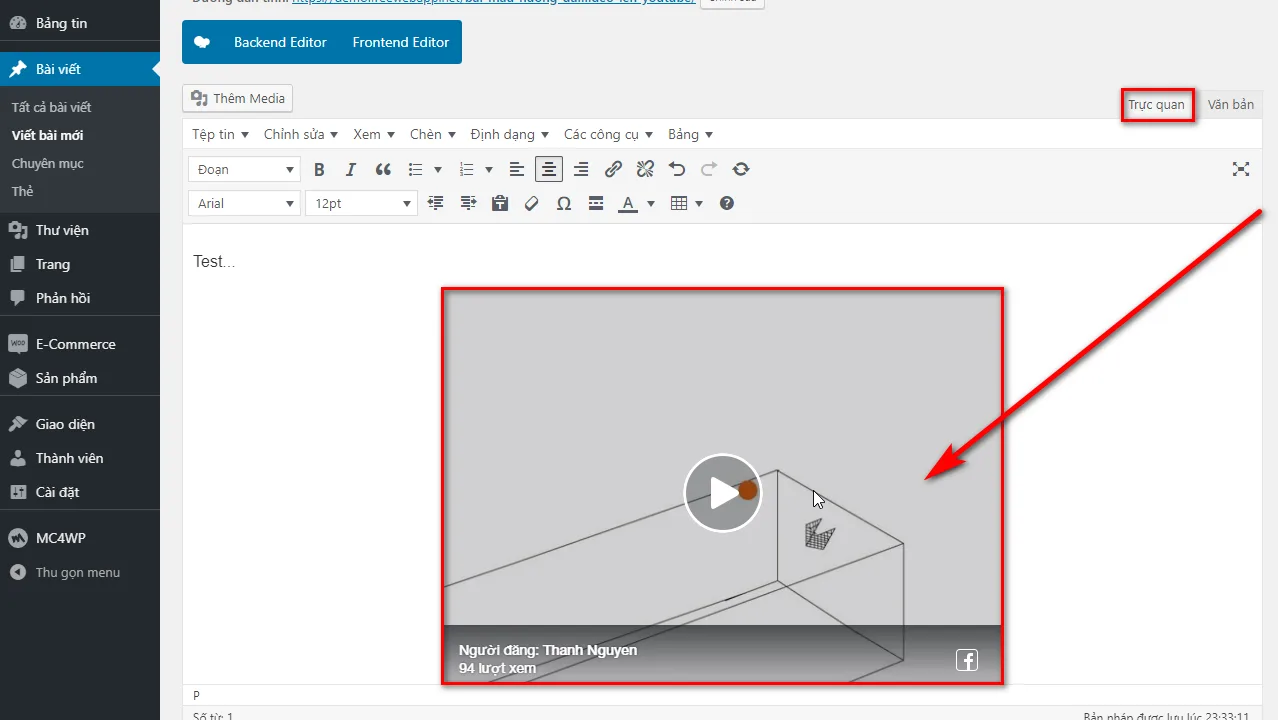Click the page builder cloud logo icon
Viewport: 1278px width, 720px height.
click(202, 42)
